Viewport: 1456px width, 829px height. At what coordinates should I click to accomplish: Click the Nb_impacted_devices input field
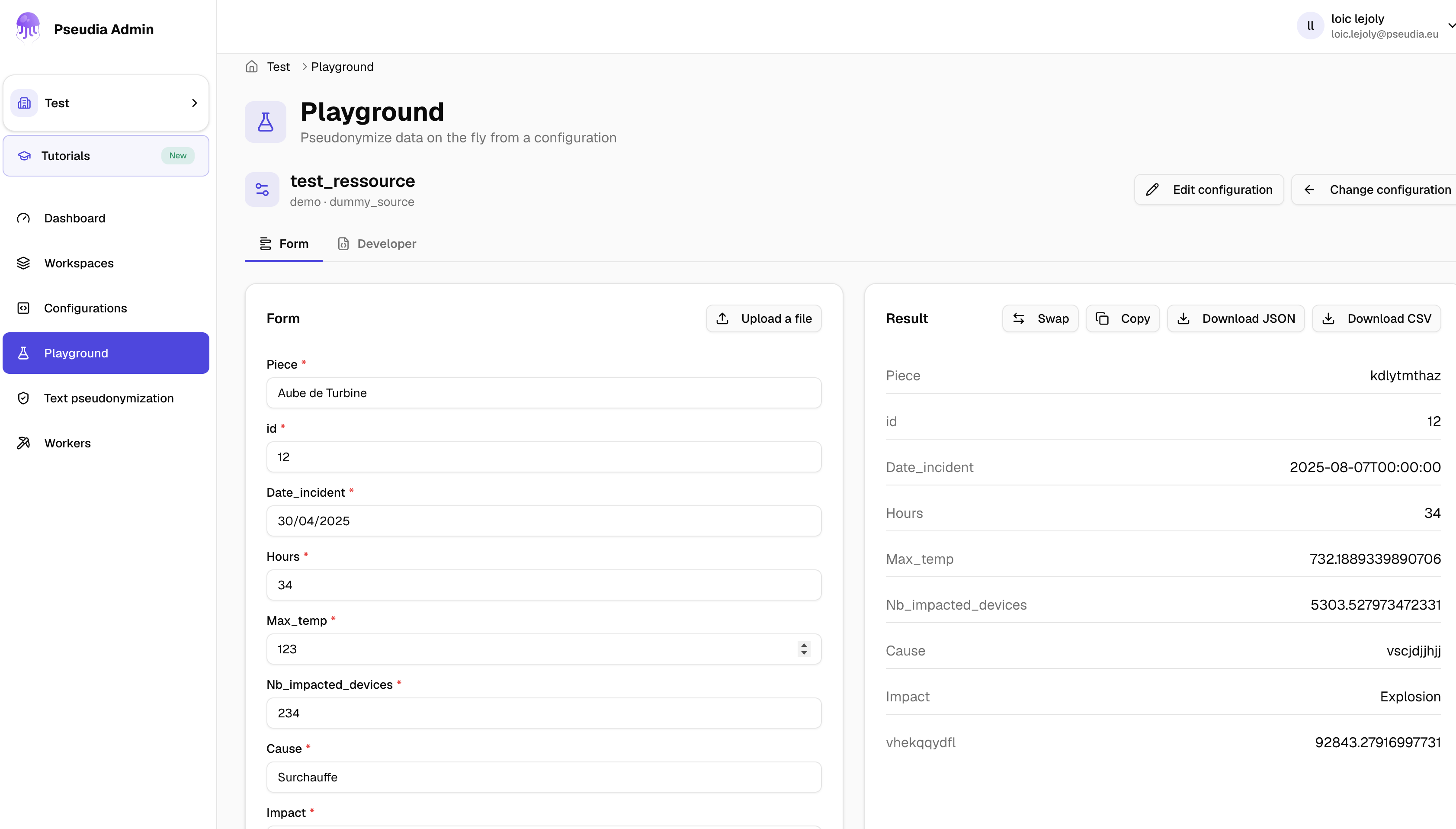(x=544, y=713)
